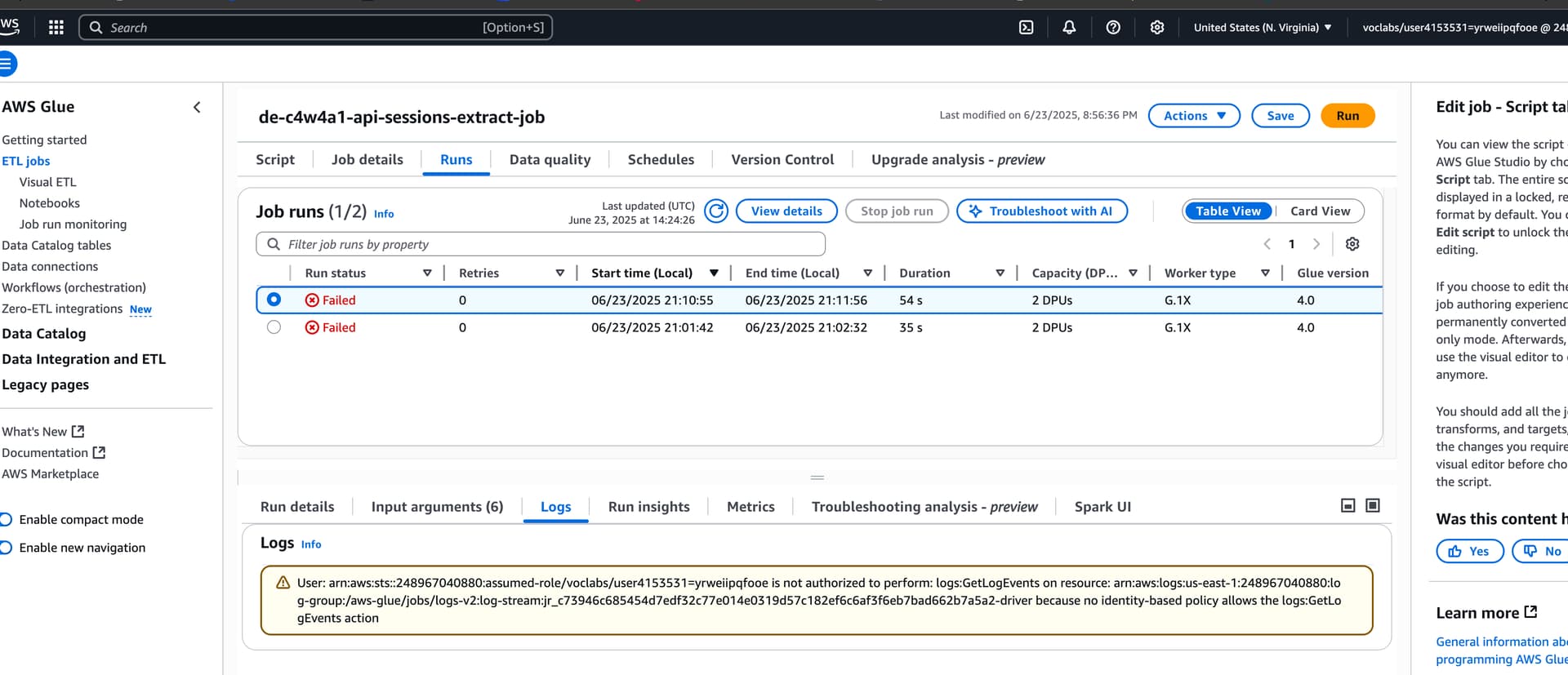This screenshot has width=1568, height=675.
Task: Open the help question mark icon
Action: (x=1113, y=28)
